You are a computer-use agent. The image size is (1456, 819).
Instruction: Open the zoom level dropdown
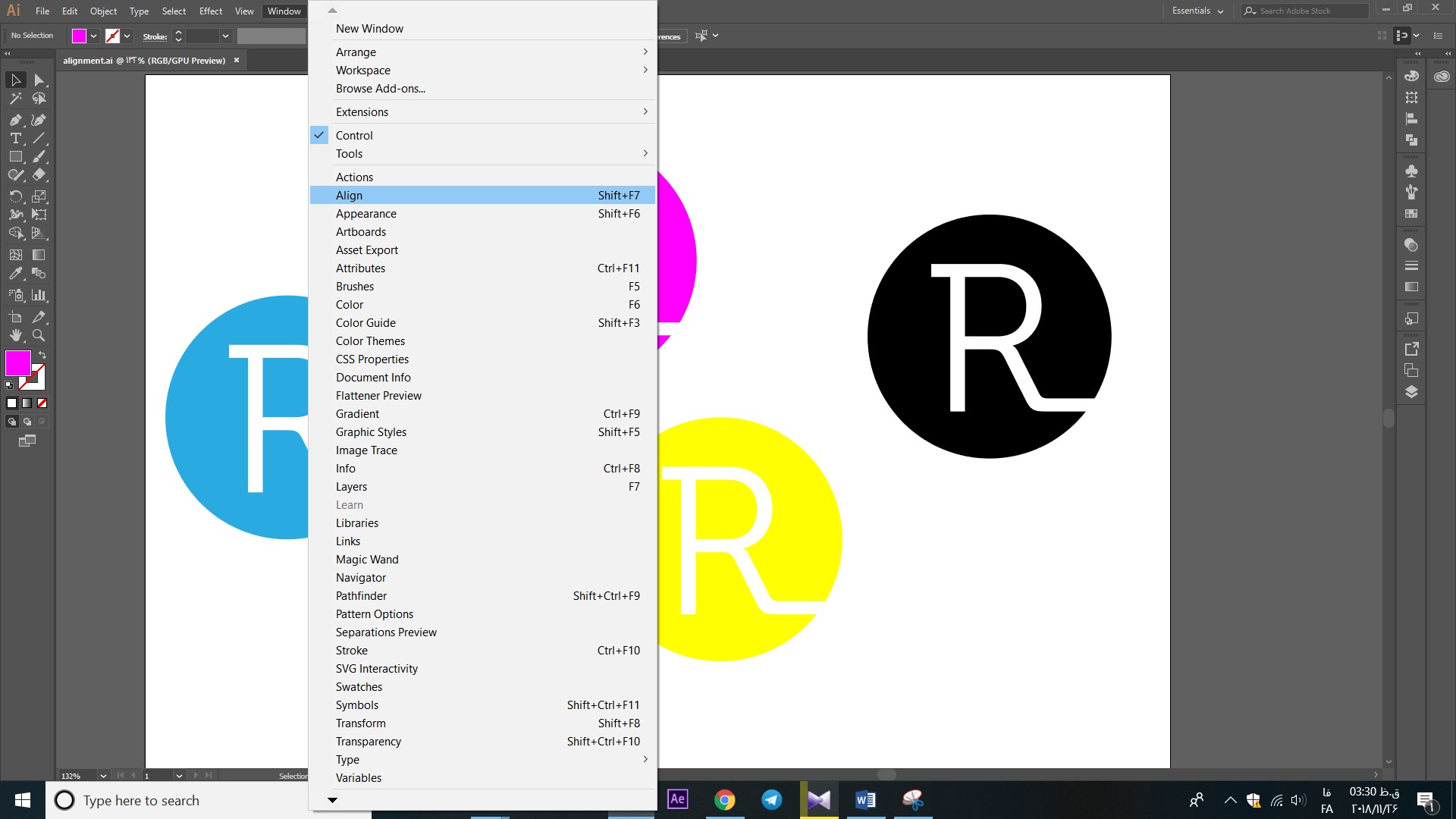(x=103, y=776)
